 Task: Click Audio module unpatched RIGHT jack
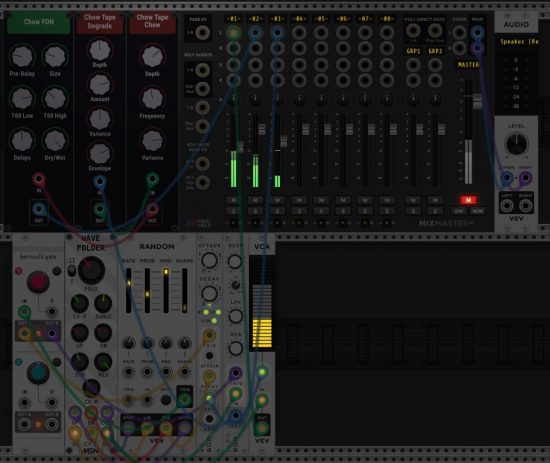click(525, 206)
